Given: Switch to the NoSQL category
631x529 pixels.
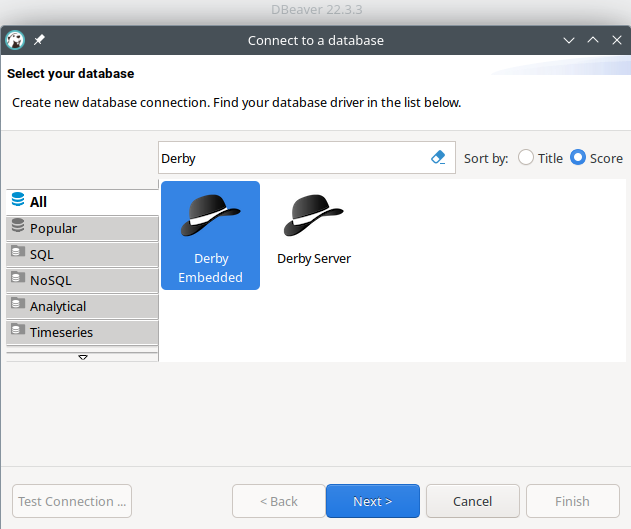Looking at the screenshot, I should coord(82,280).
